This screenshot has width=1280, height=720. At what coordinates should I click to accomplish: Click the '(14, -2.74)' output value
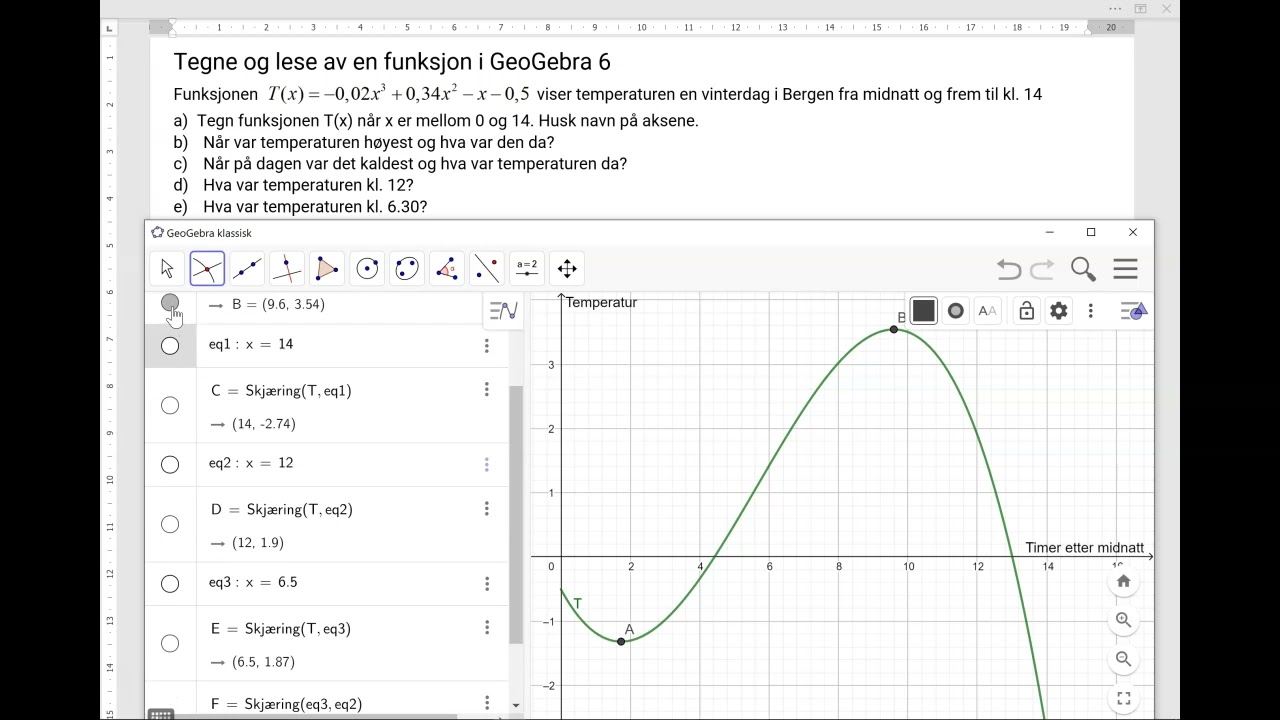[264, 424]
